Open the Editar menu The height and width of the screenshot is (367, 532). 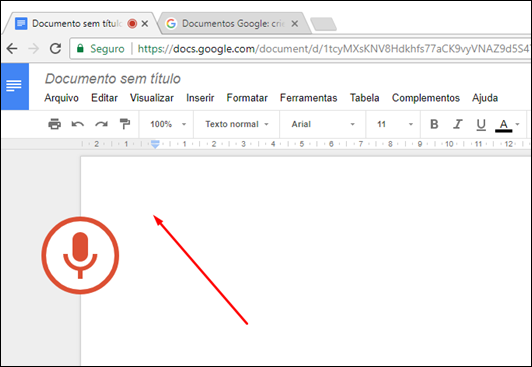click(104, 98)
